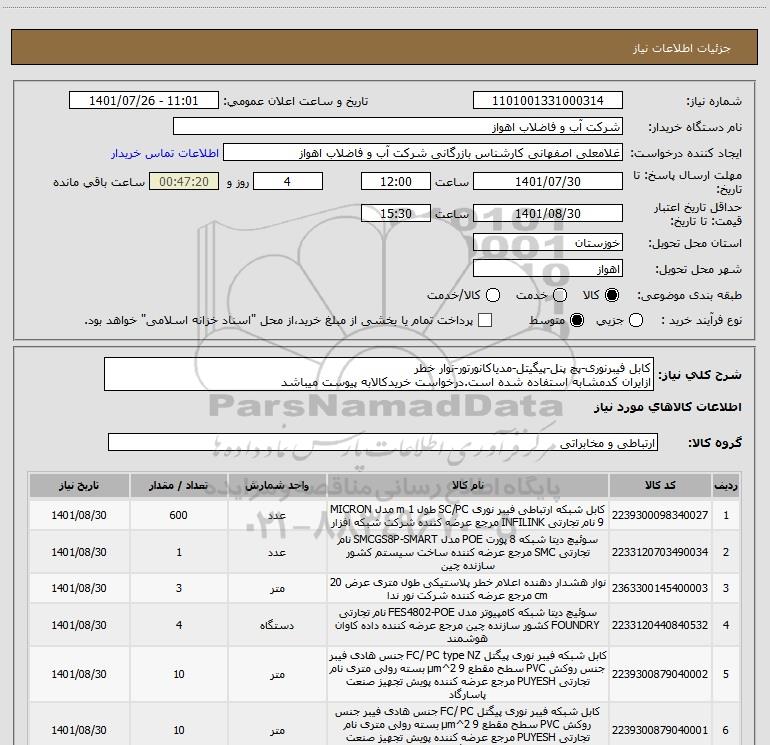Open the اطلاعات تماس خریدار link

165,153
